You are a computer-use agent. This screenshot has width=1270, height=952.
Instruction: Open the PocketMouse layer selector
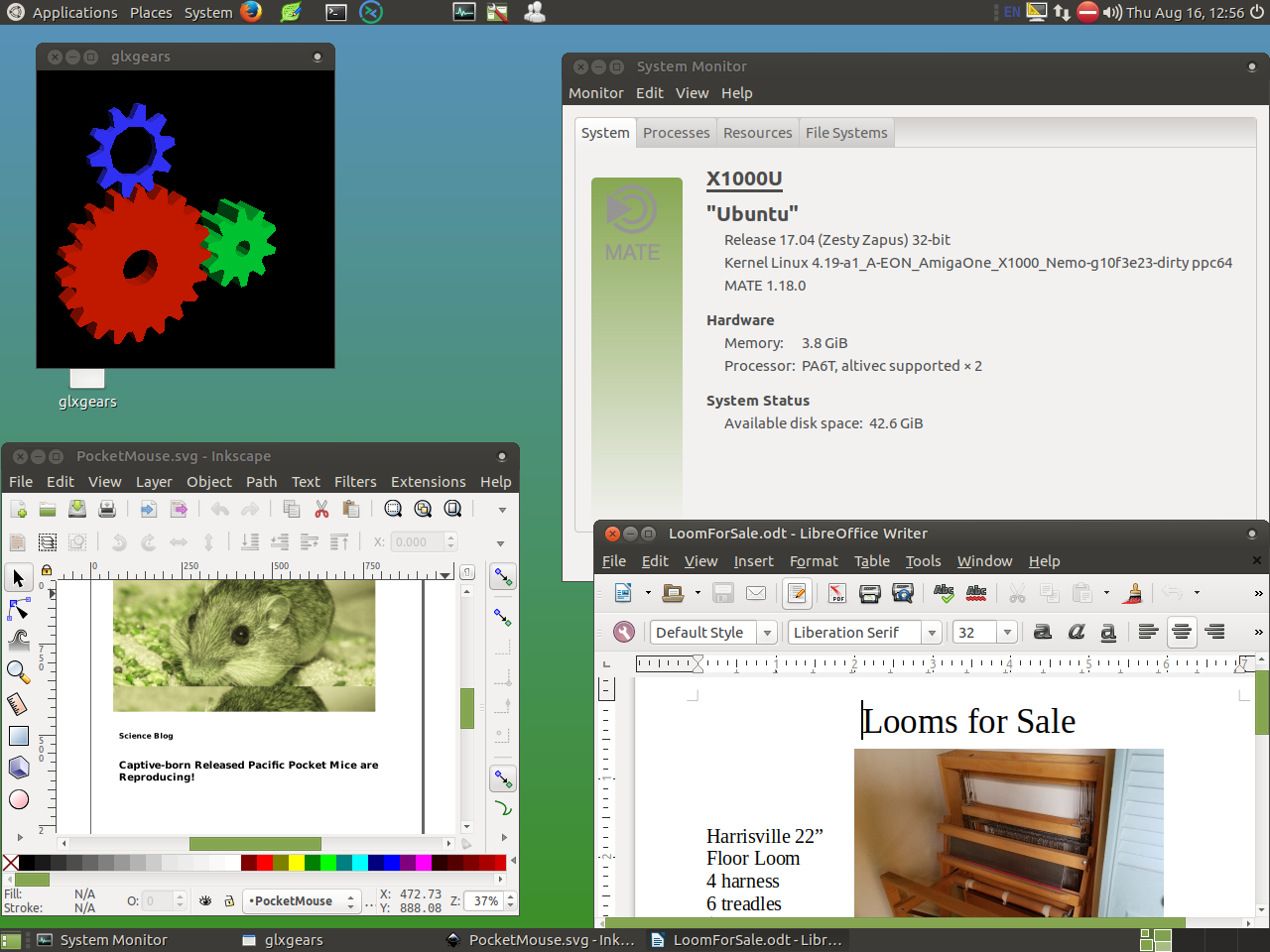[x=302, y=900]
